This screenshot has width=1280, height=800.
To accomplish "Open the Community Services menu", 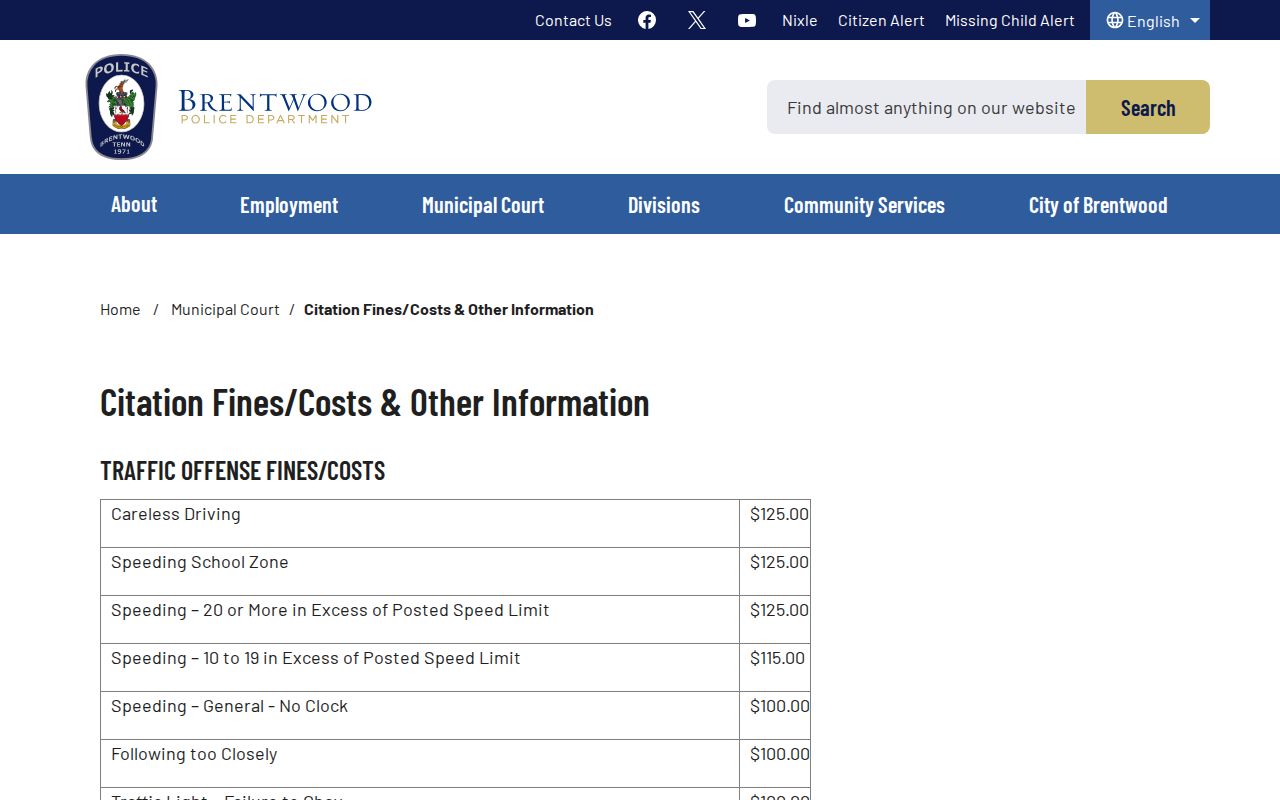I will point(864,204).
